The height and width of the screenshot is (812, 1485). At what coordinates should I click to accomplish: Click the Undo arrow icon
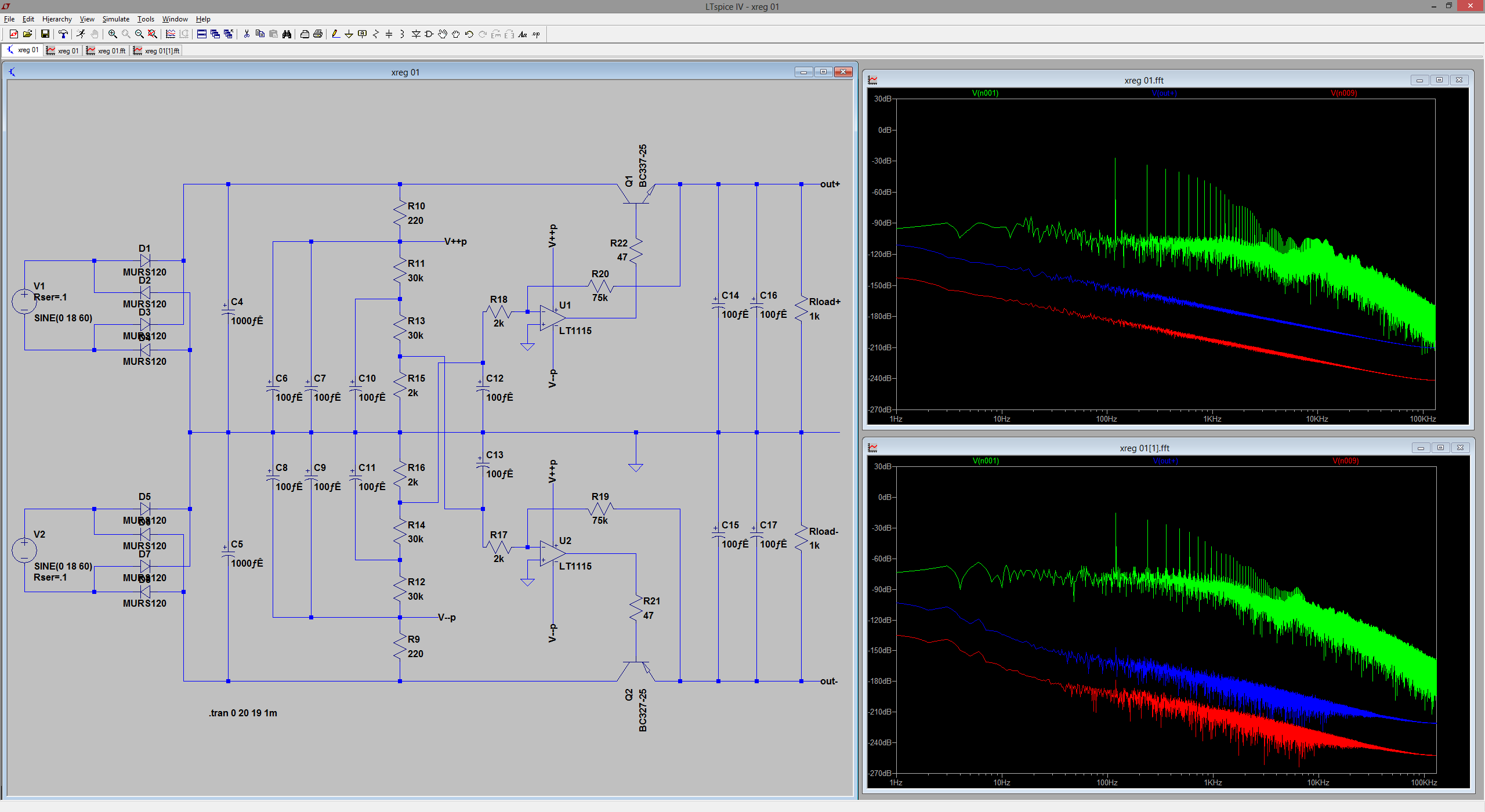pos(469,34)
